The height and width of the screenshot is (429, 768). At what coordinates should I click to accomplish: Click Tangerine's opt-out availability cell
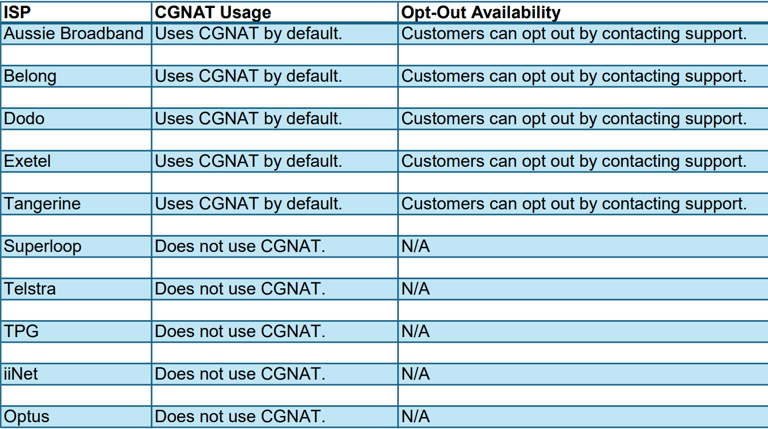(x=582, y=204)
